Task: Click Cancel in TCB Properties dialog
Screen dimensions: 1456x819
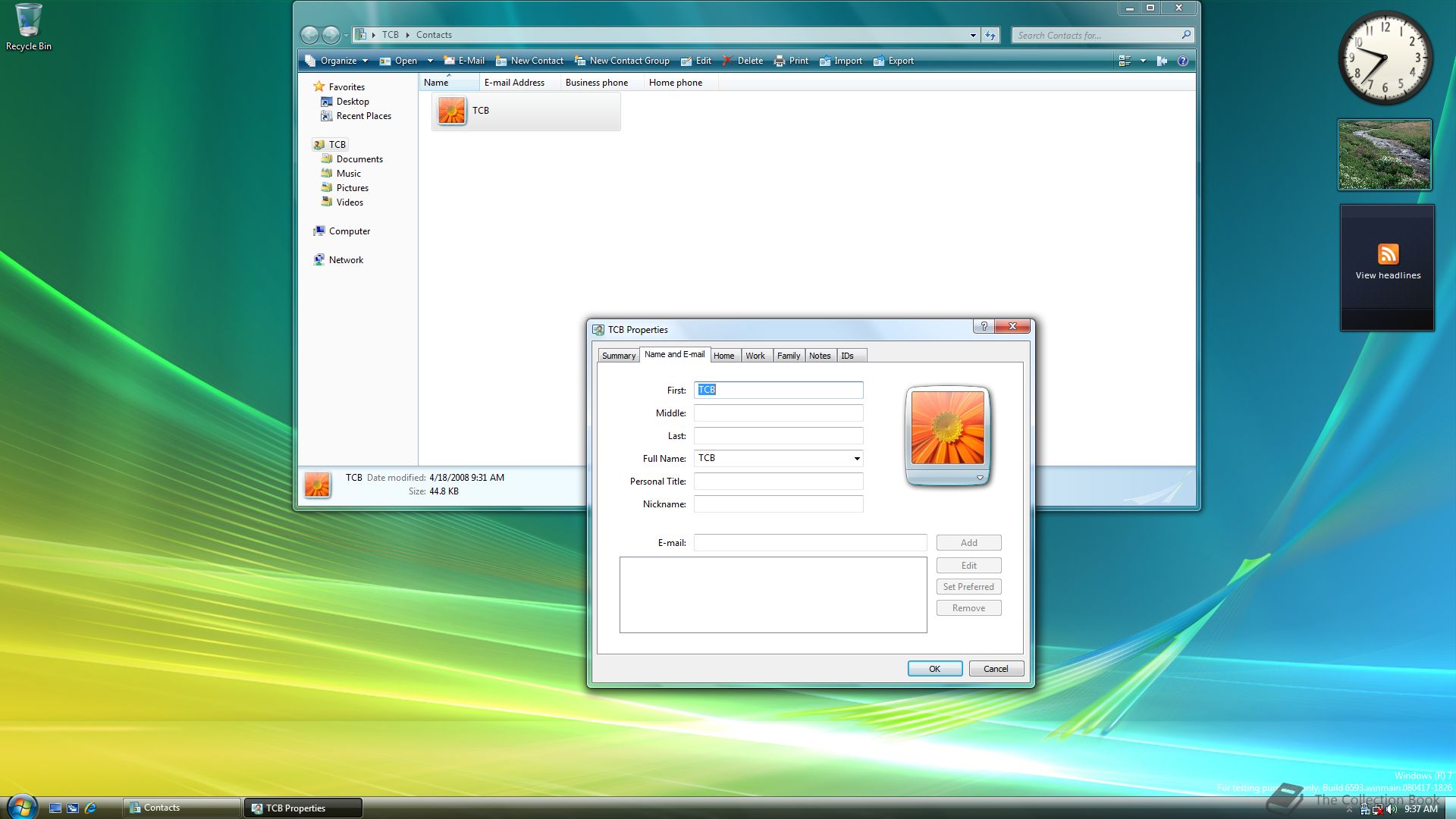Action: coord(996,669)
